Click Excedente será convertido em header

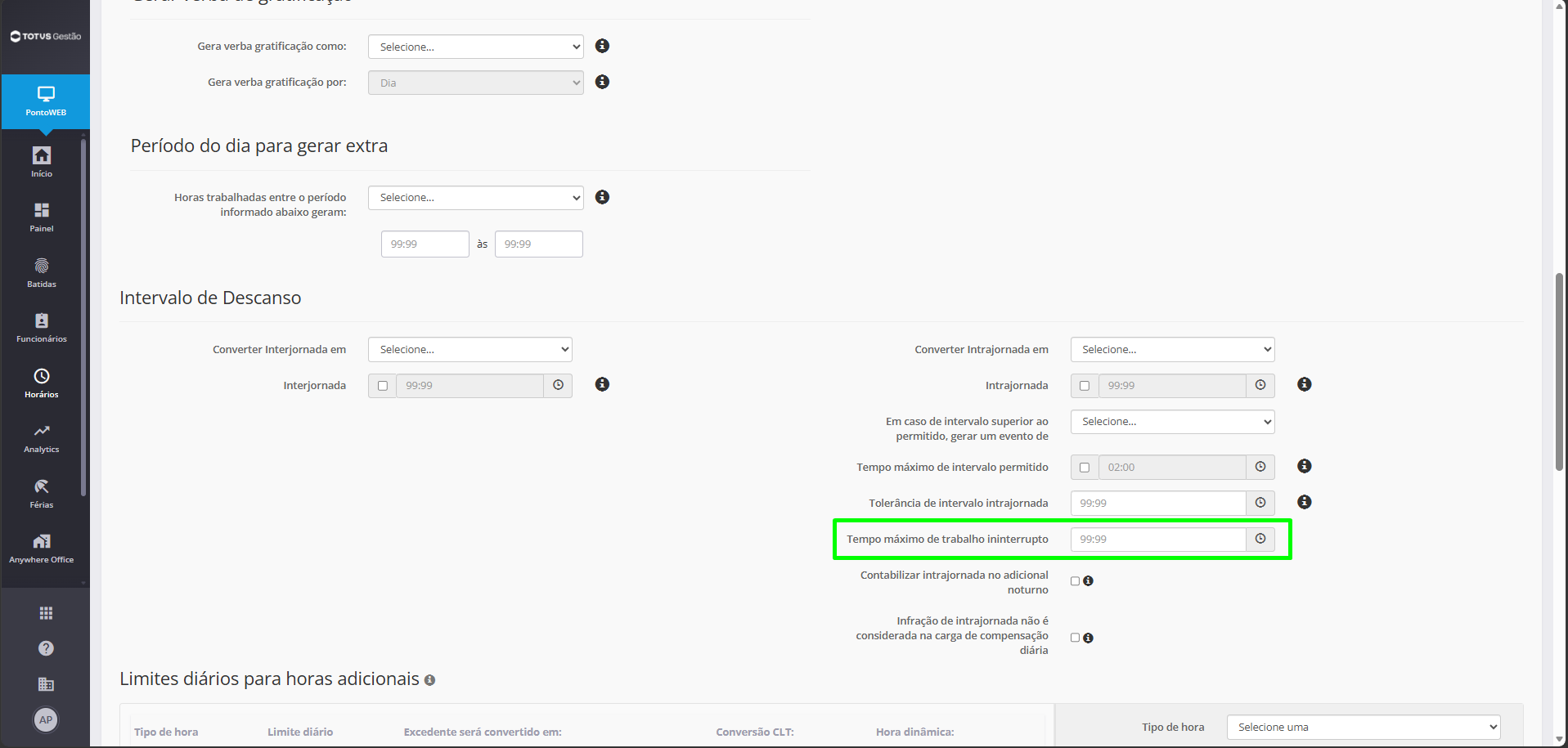[483, 732]
